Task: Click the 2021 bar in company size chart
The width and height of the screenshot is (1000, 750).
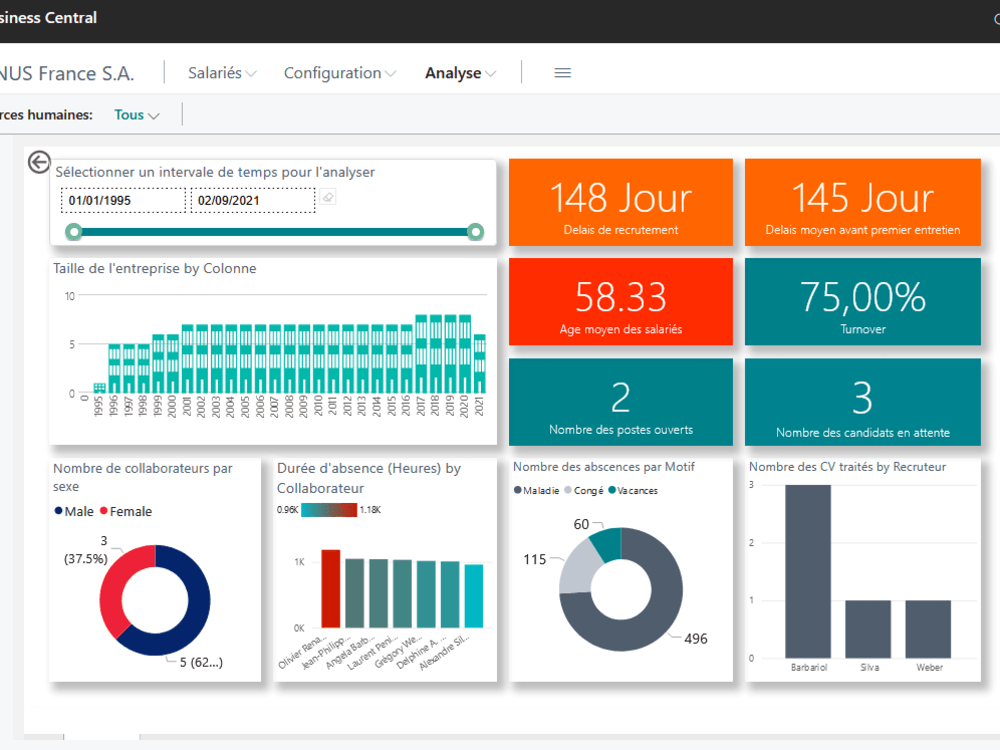Action: click(480, 364)
